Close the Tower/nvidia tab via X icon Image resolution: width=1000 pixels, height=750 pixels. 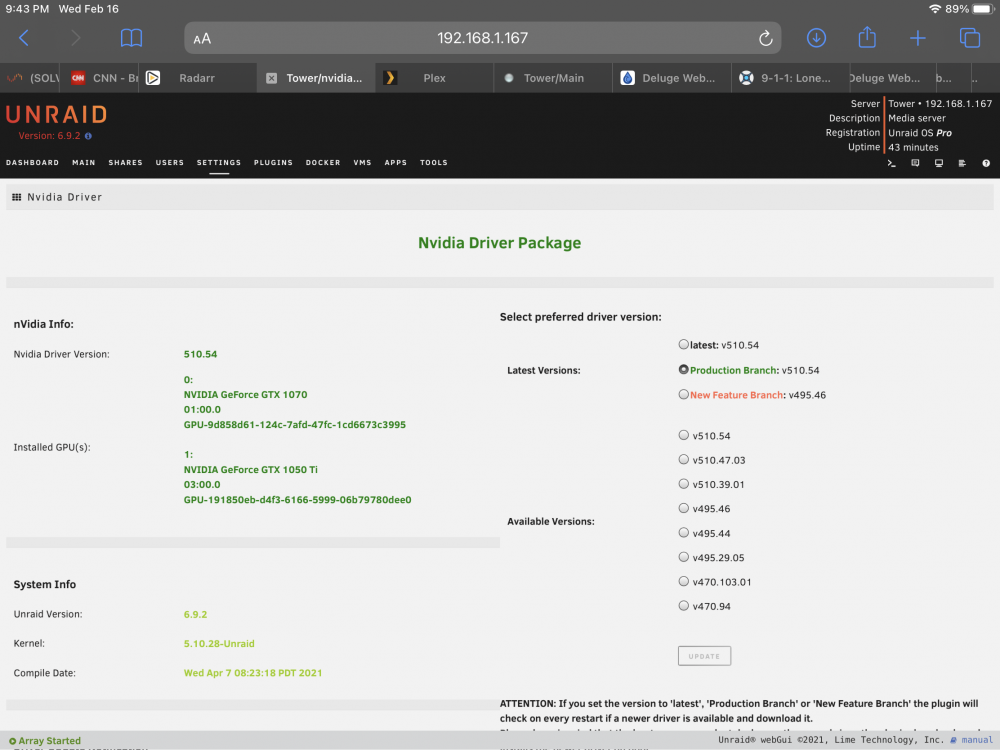click(x=271, y=78)
